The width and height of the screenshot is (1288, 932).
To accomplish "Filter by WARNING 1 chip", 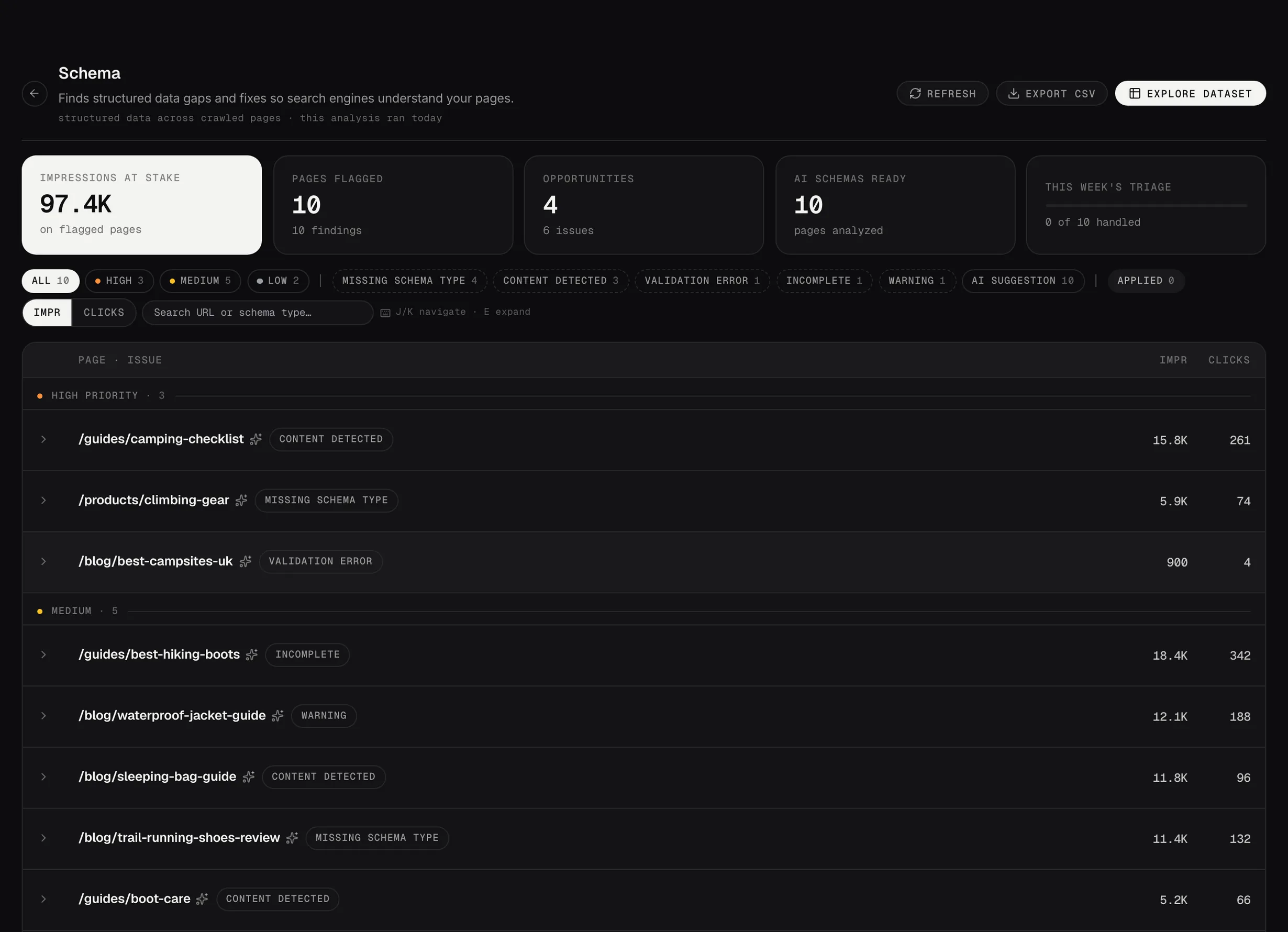I will click(x=917, y=281).
